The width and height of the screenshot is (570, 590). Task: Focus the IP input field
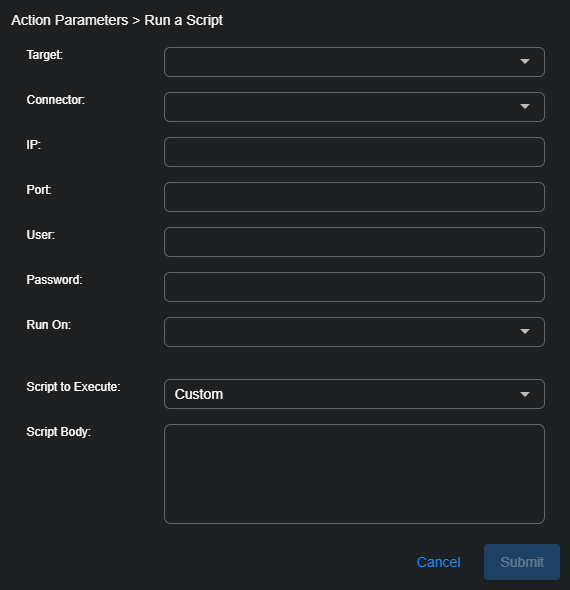click(354, 152)
